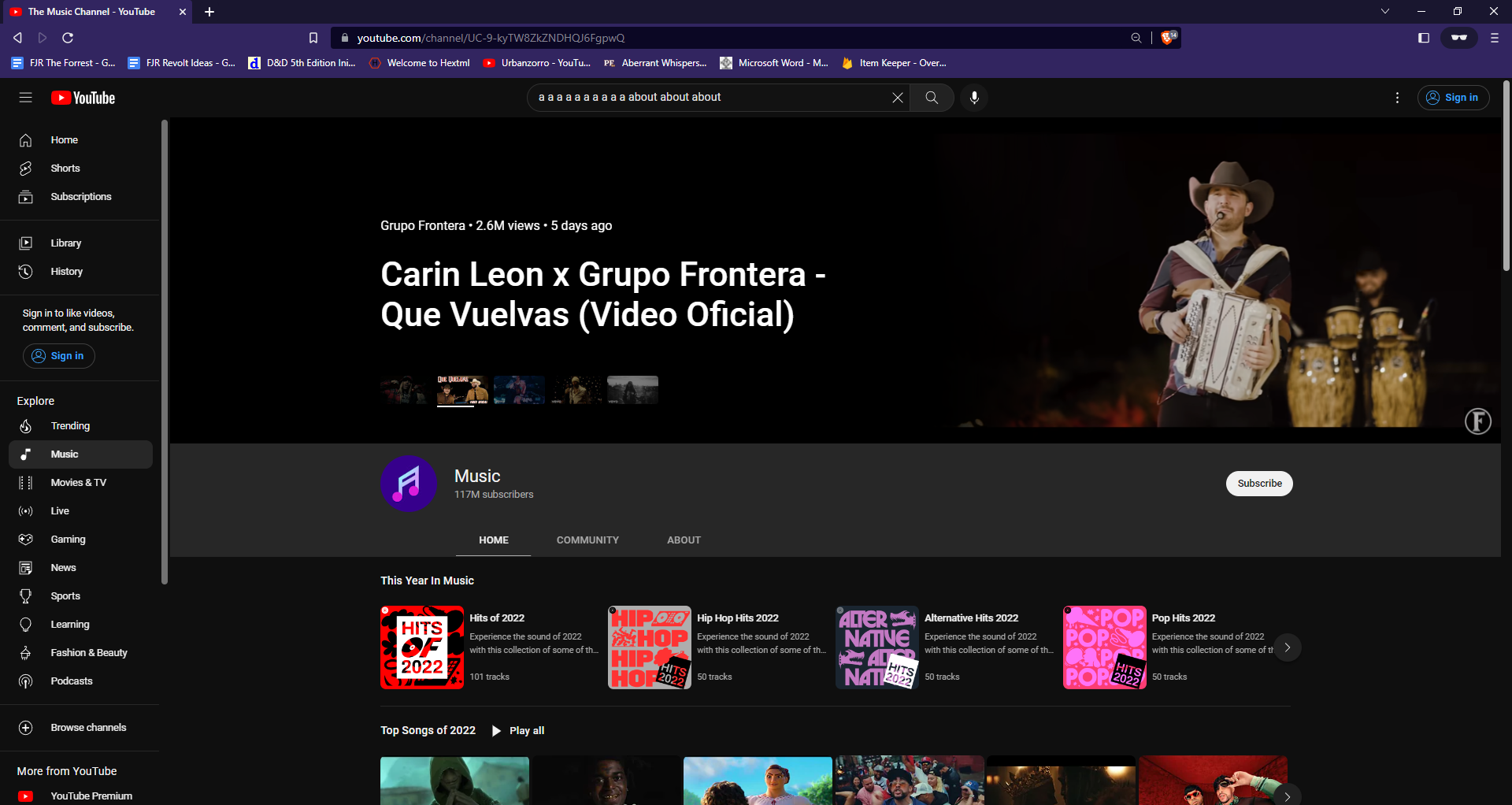Open the YouTube settings three-dot menu

1398,98
